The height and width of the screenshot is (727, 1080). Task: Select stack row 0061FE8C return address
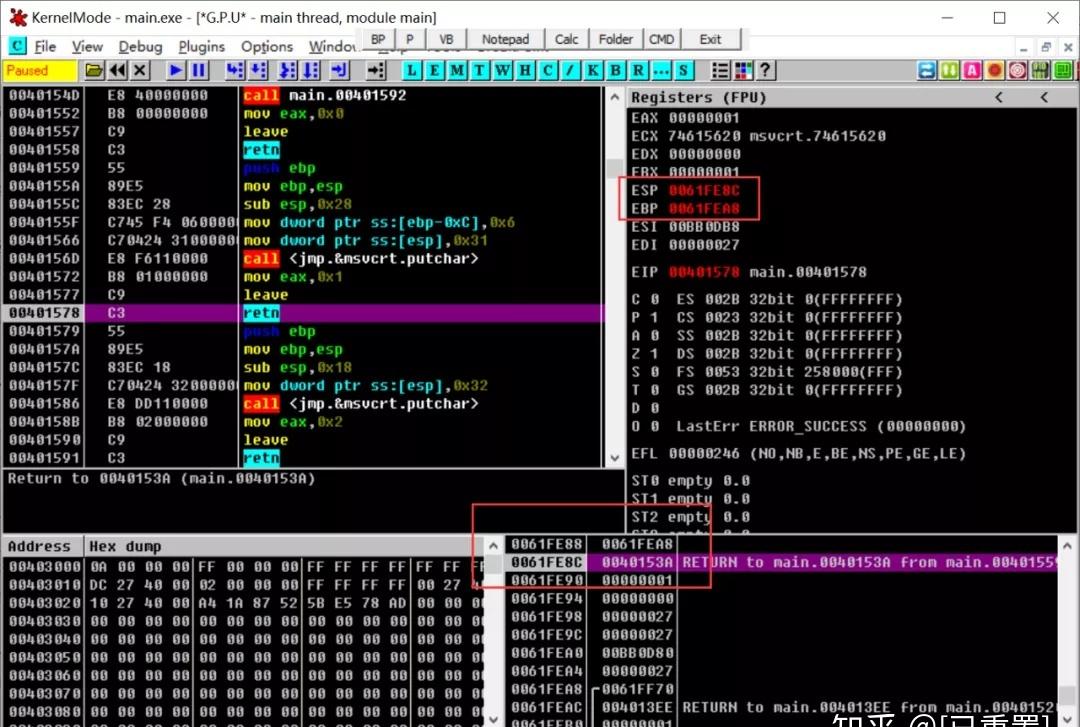pyautogui.click(x=782, y=562)
